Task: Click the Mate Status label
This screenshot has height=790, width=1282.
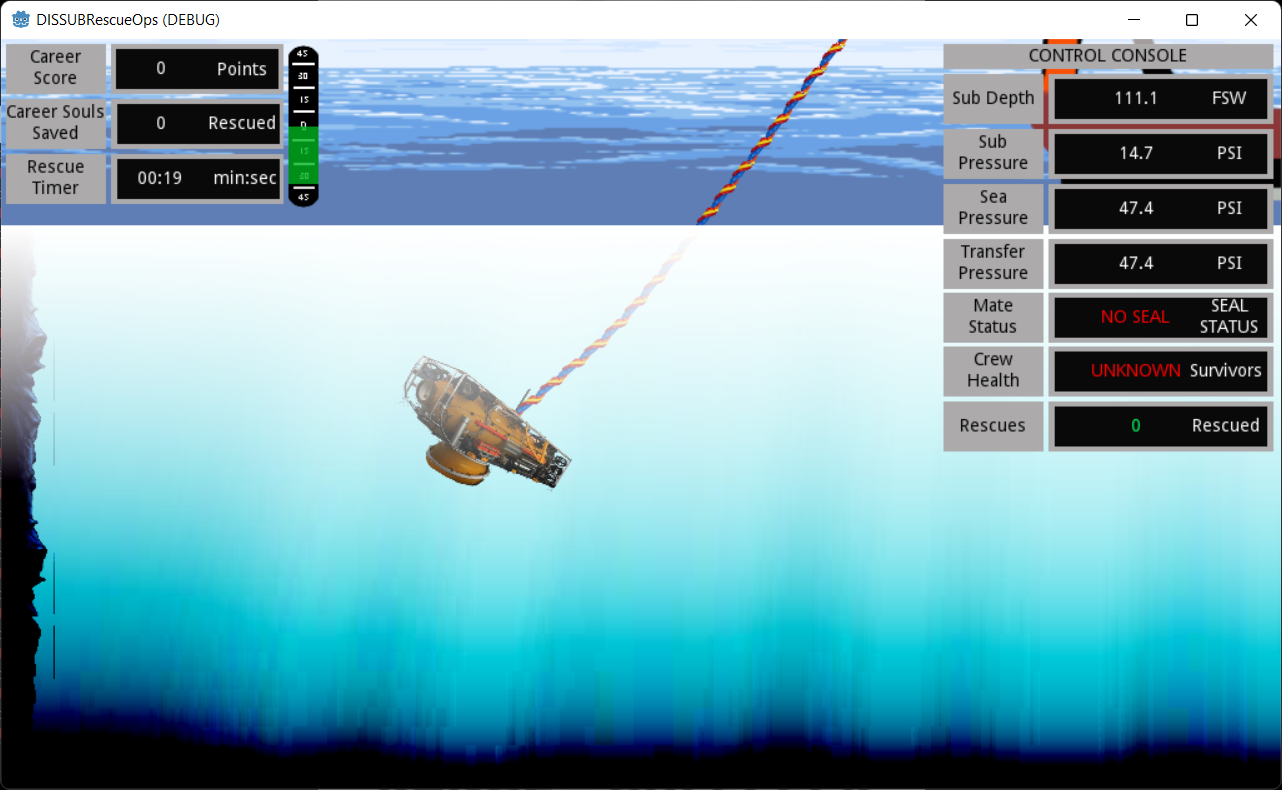Action: (993, 316)
